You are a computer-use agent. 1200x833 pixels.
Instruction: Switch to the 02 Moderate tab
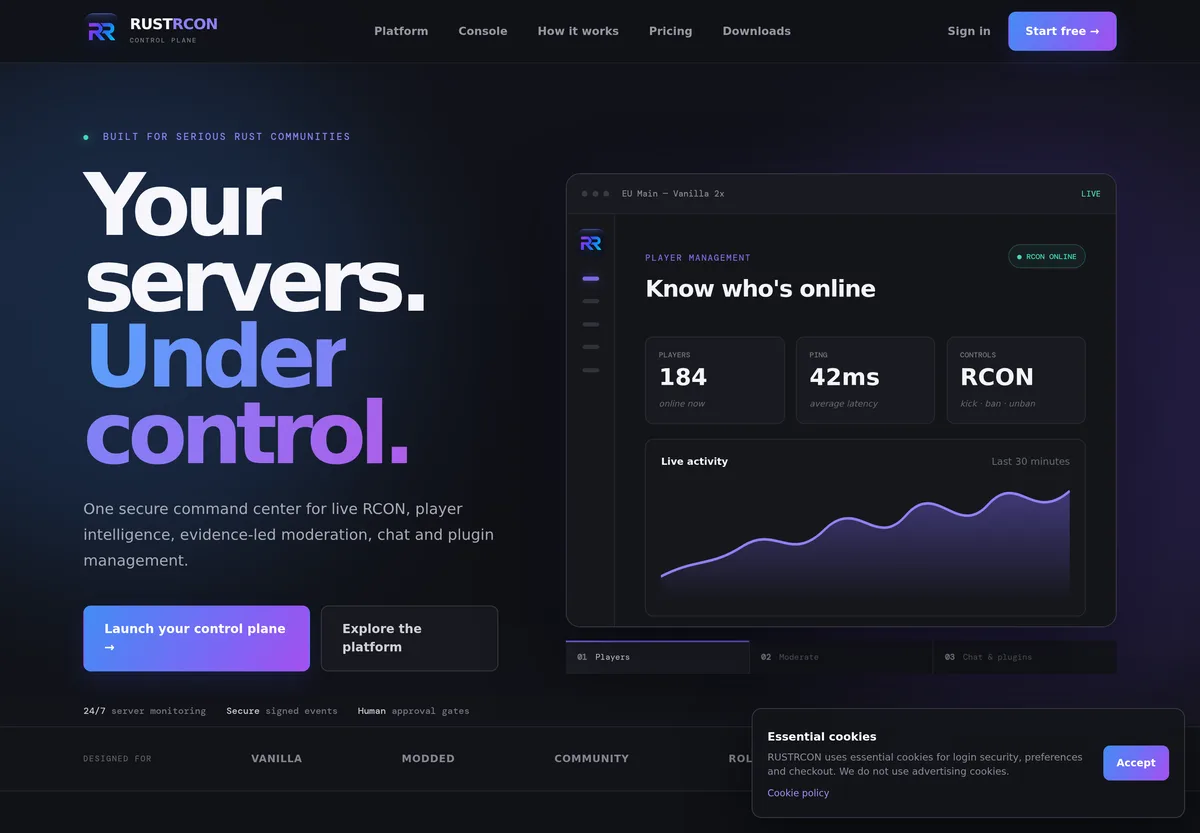point(841,657)
